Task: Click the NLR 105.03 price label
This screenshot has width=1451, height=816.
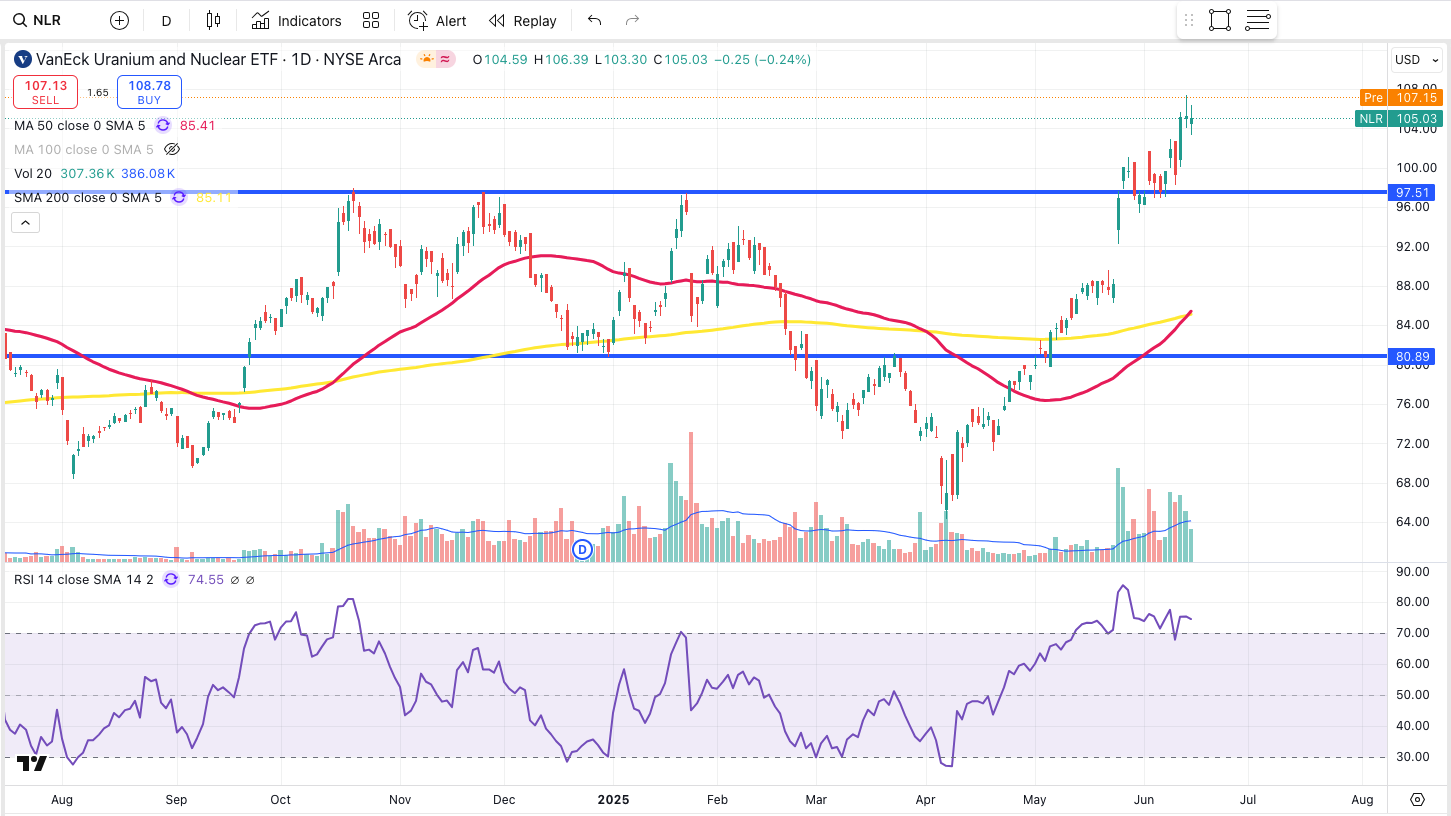Action: click(x=1399, y=118)
